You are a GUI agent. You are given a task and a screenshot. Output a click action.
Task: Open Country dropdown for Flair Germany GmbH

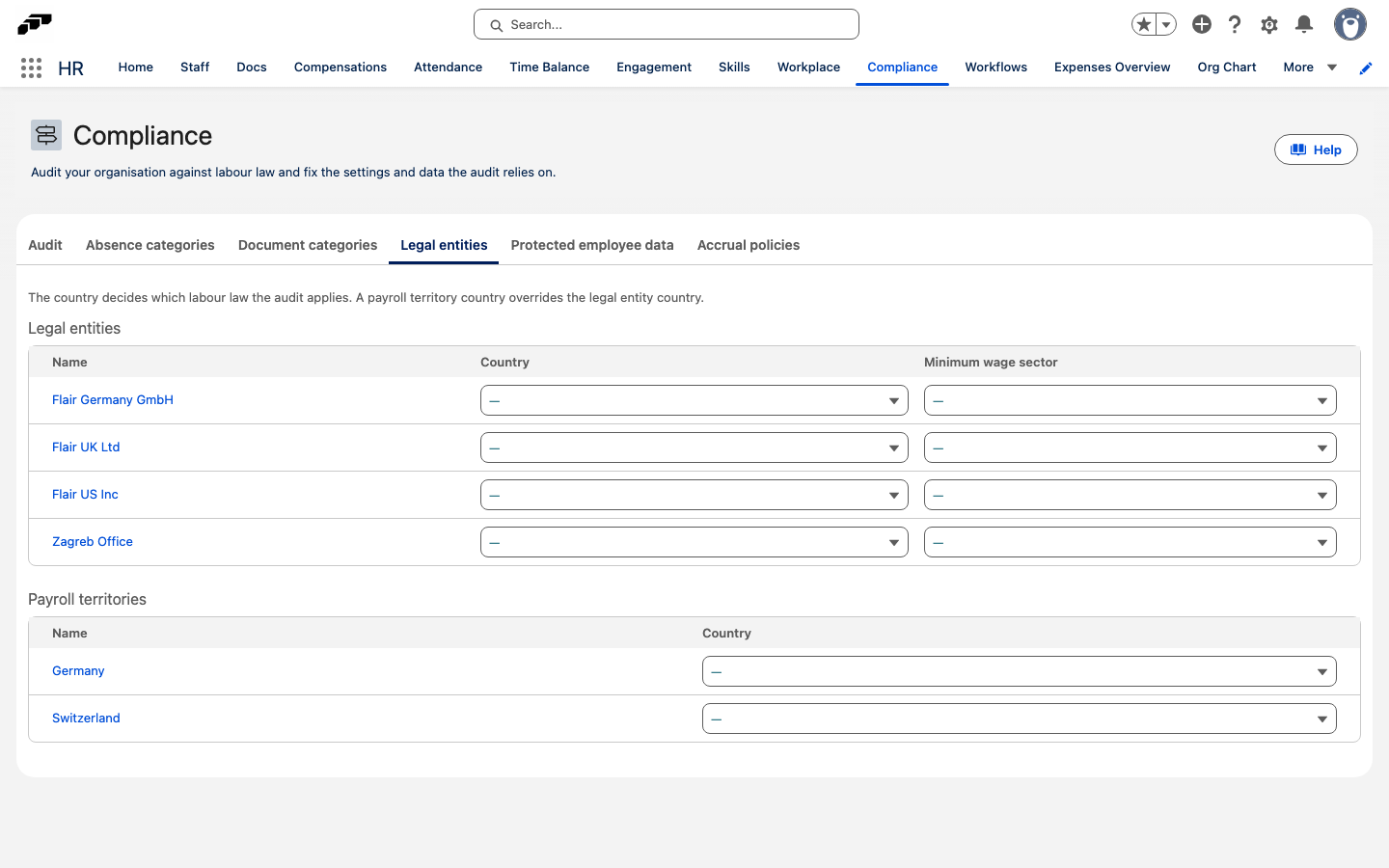694,400
